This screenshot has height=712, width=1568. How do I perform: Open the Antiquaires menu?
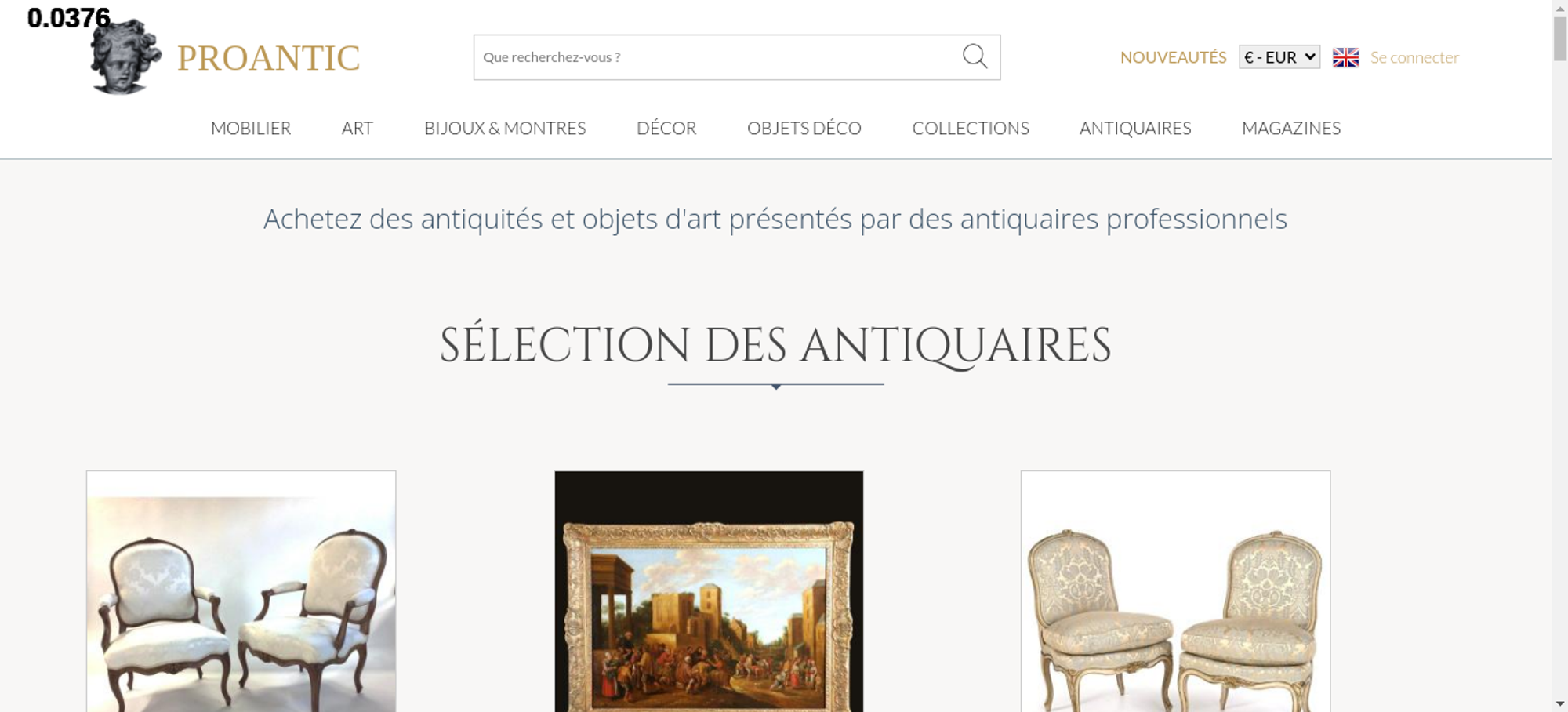(1135, 128)
